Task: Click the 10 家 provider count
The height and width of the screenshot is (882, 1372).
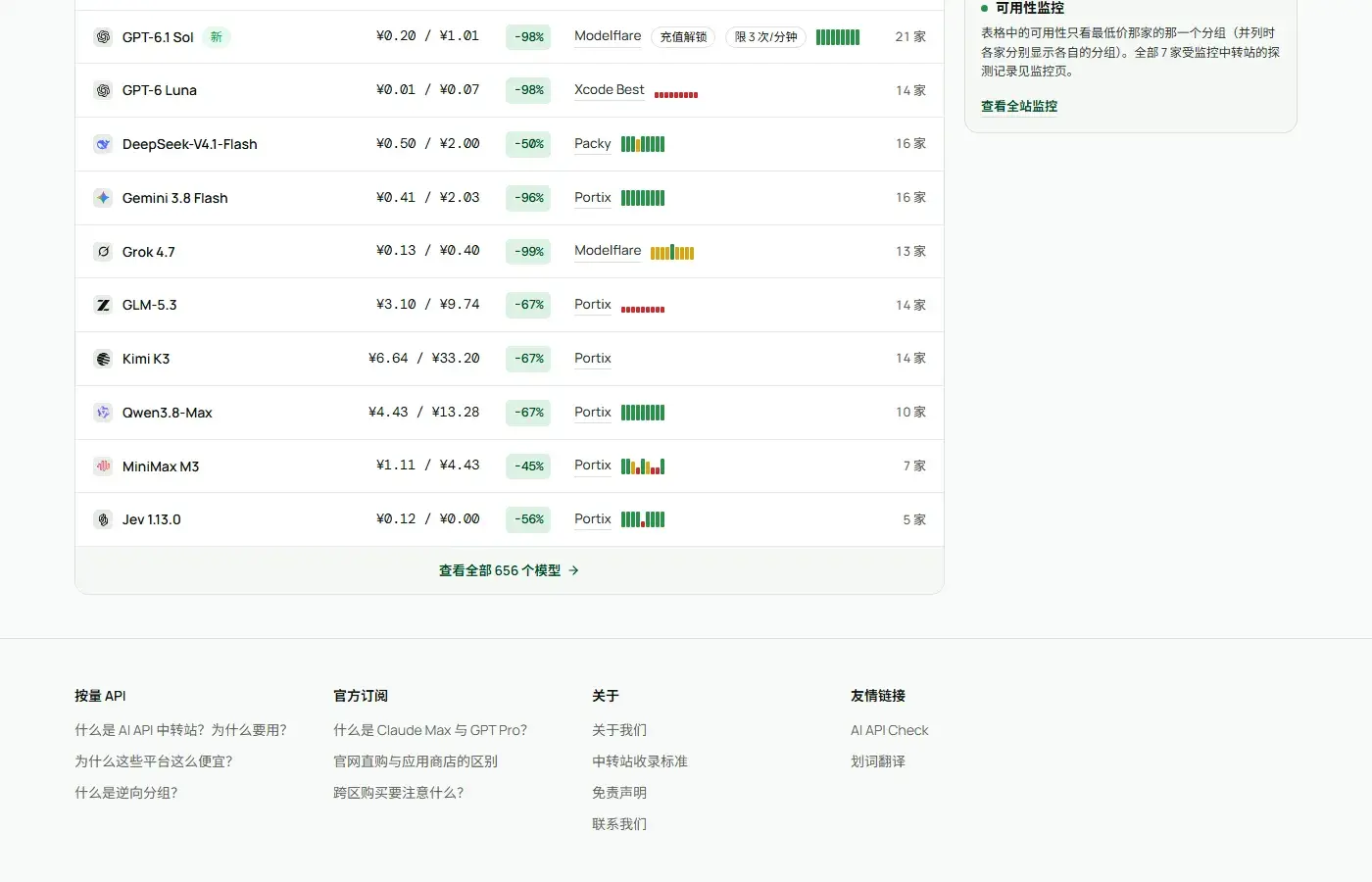Action: click(x=910, y=412)
